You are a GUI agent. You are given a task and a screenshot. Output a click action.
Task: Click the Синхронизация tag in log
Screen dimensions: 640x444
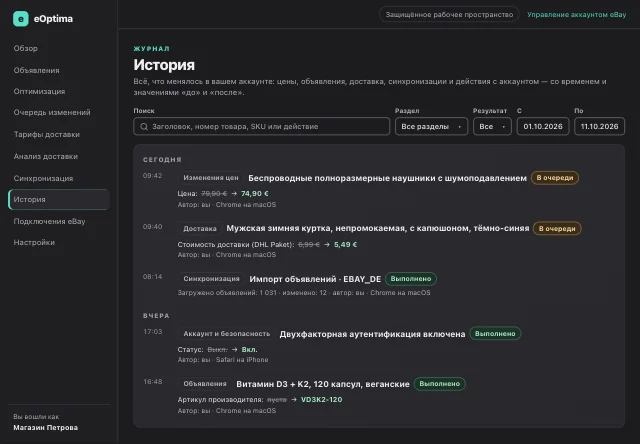(211, 279)
